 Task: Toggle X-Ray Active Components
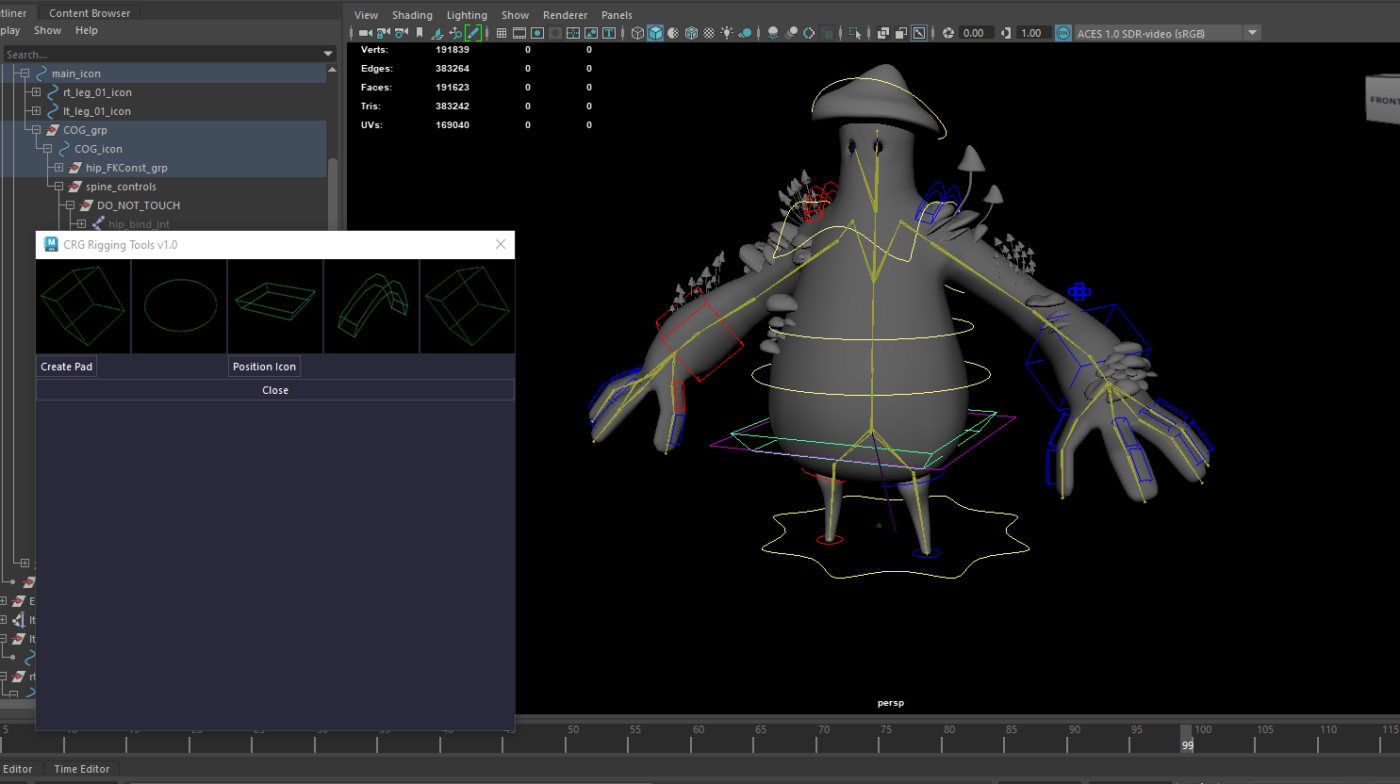coord(900,33)
